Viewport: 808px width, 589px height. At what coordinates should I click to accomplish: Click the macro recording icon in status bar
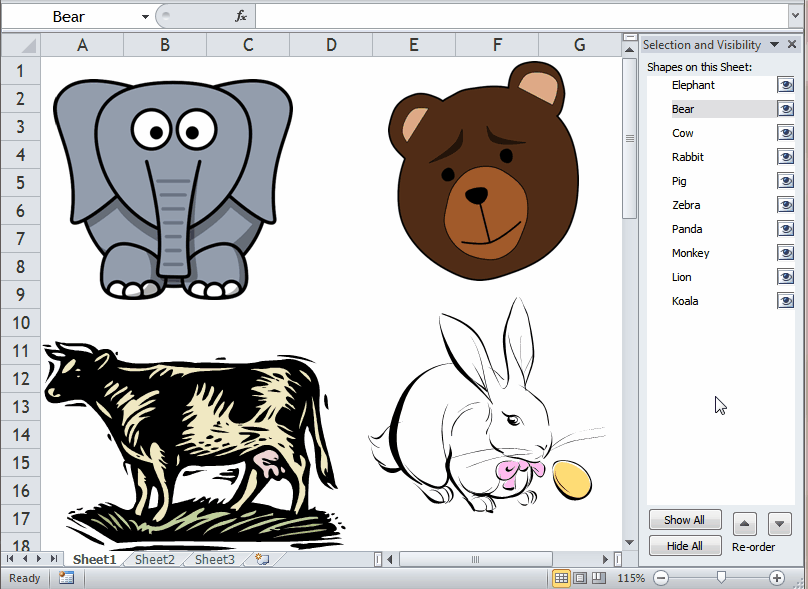pyautogui.click(x=66, y=578)
